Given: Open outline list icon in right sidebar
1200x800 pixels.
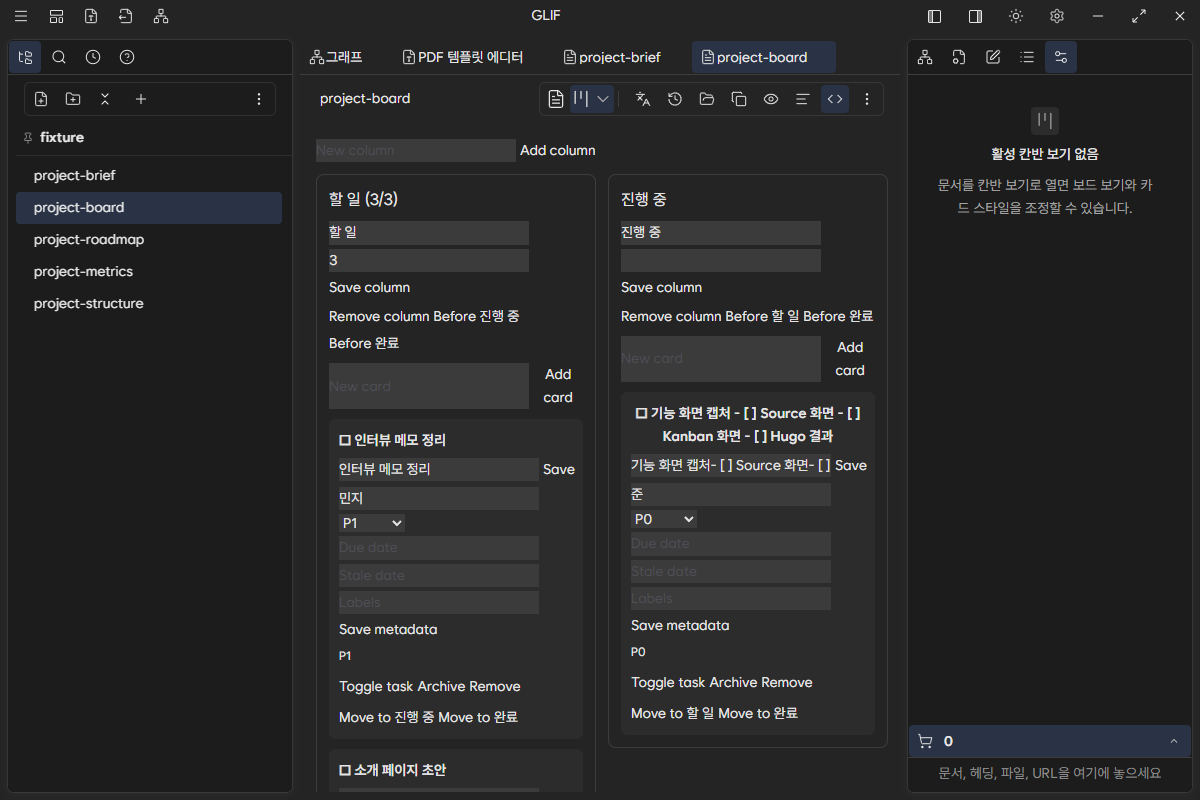Looking at the screenshot, I should (1027, 57).
